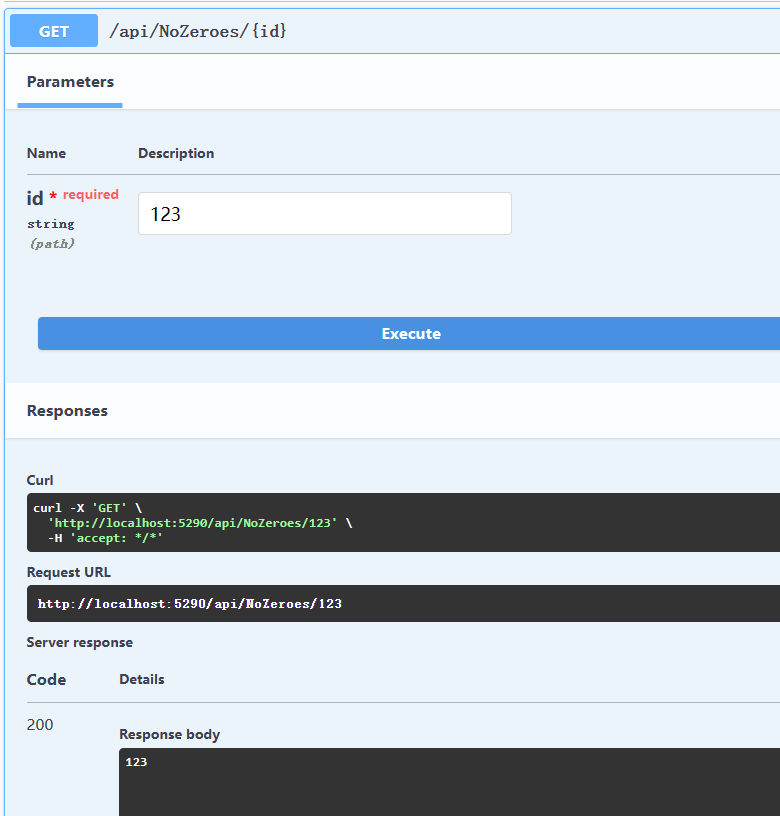
Task: Click the id parameter name label
Action: coord(35,198)
